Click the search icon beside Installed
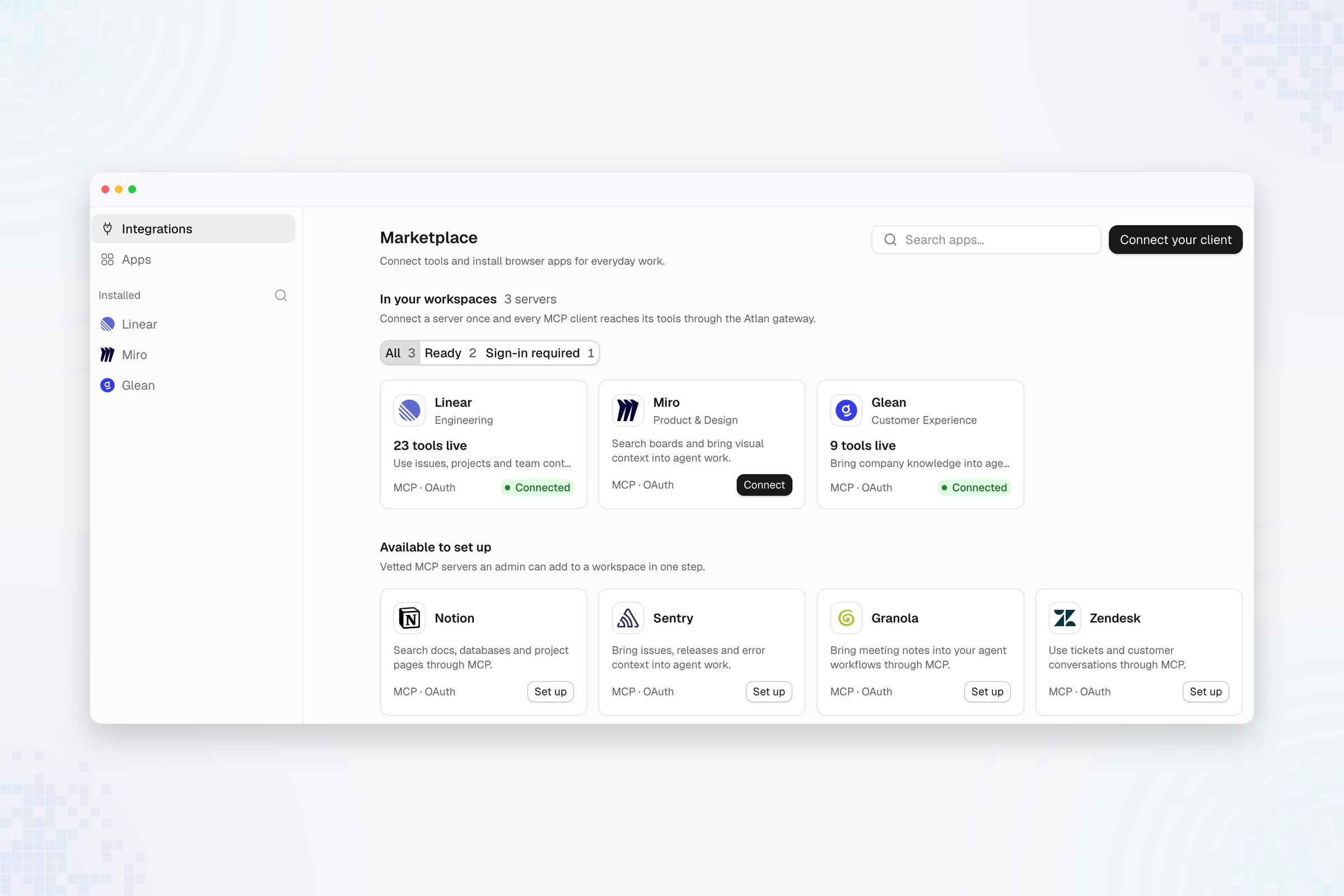The width and height of the screenshot is (1344, 896). click(x=281, y=295)
